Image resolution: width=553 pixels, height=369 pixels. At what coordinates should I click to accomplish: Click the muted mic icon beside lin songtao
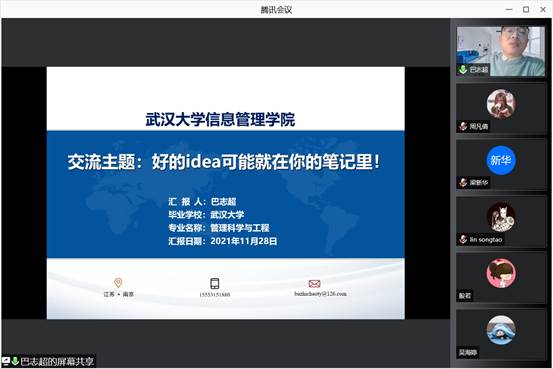[463, 239]
